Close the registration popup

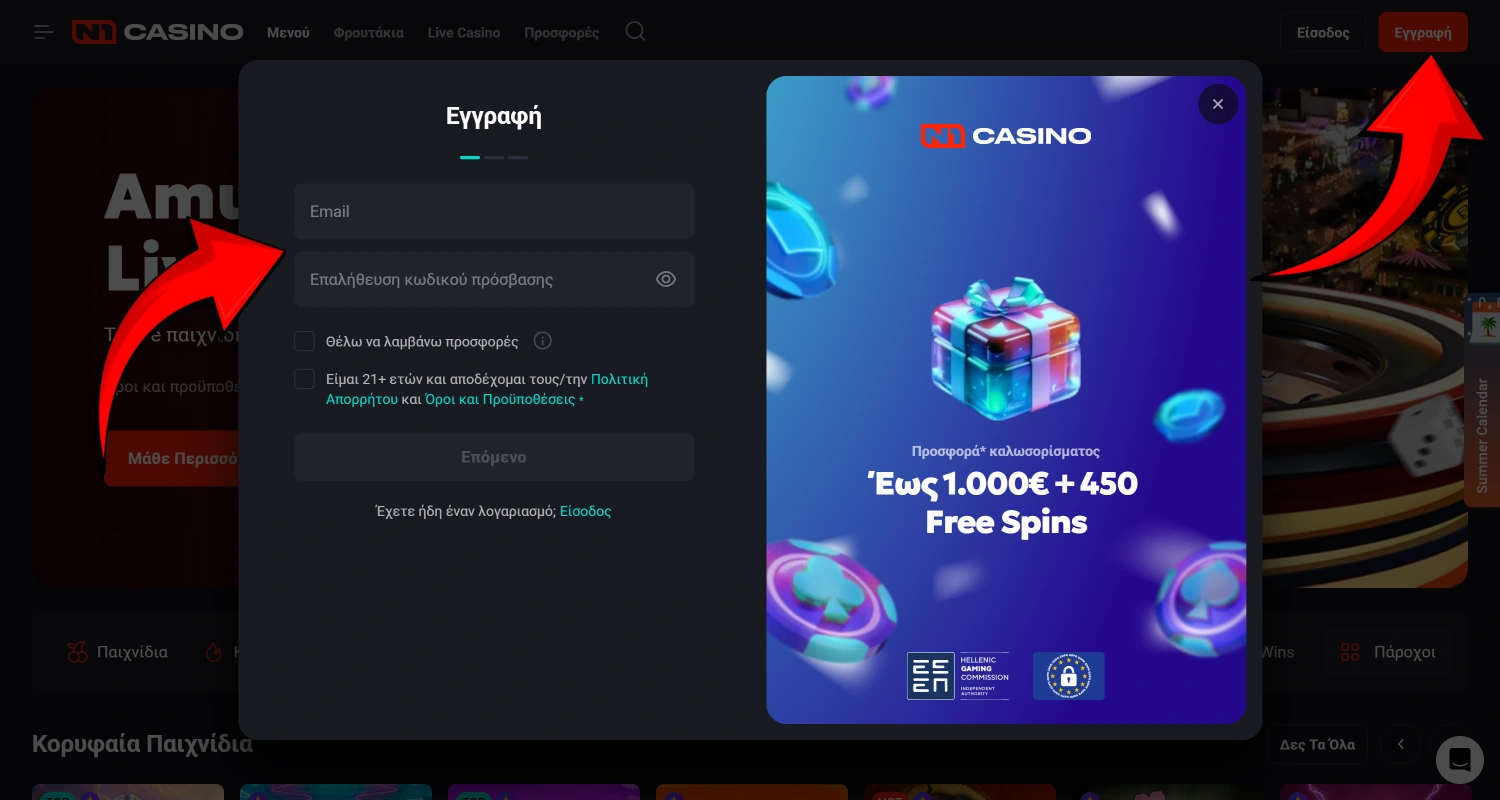tap(1218, 104)
